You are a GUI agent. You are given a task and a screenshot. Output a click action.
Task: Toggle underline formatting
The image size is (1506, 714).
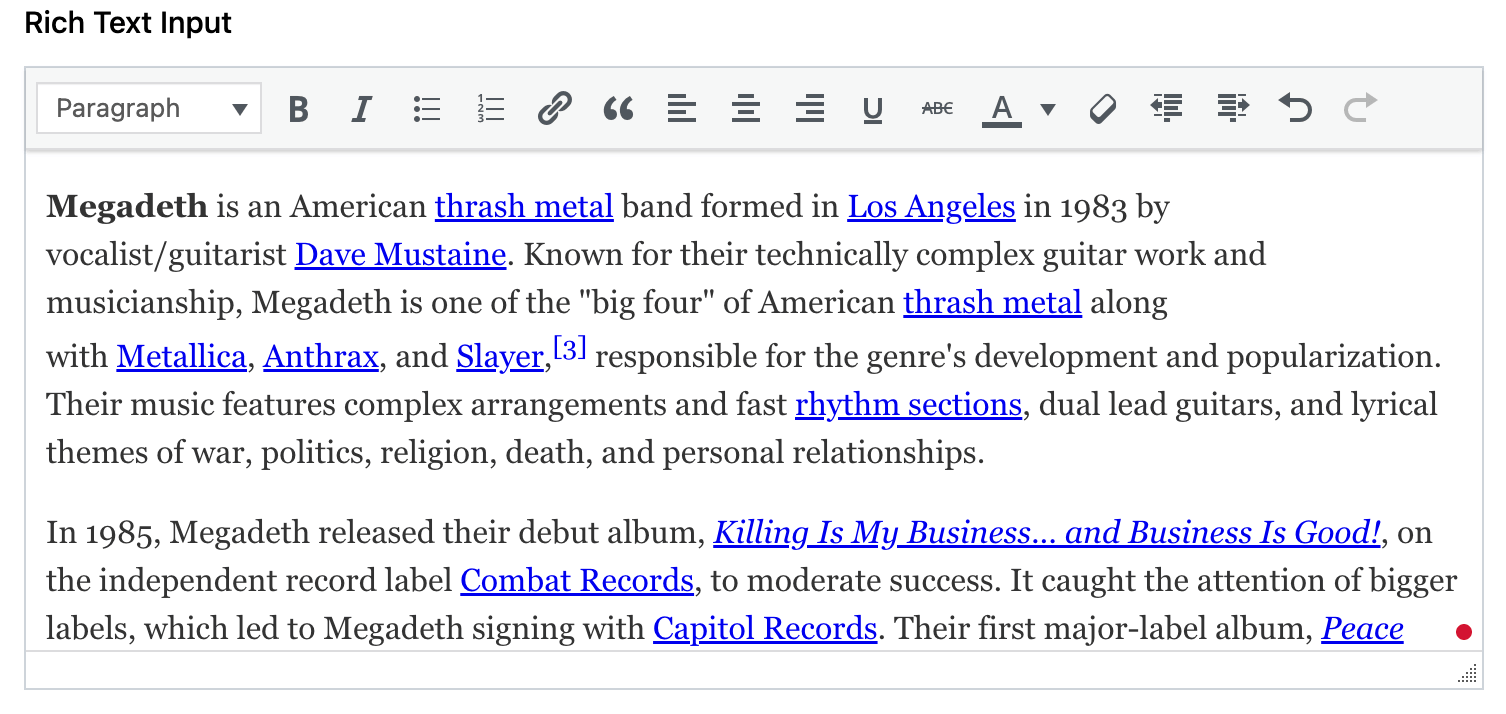873,108
